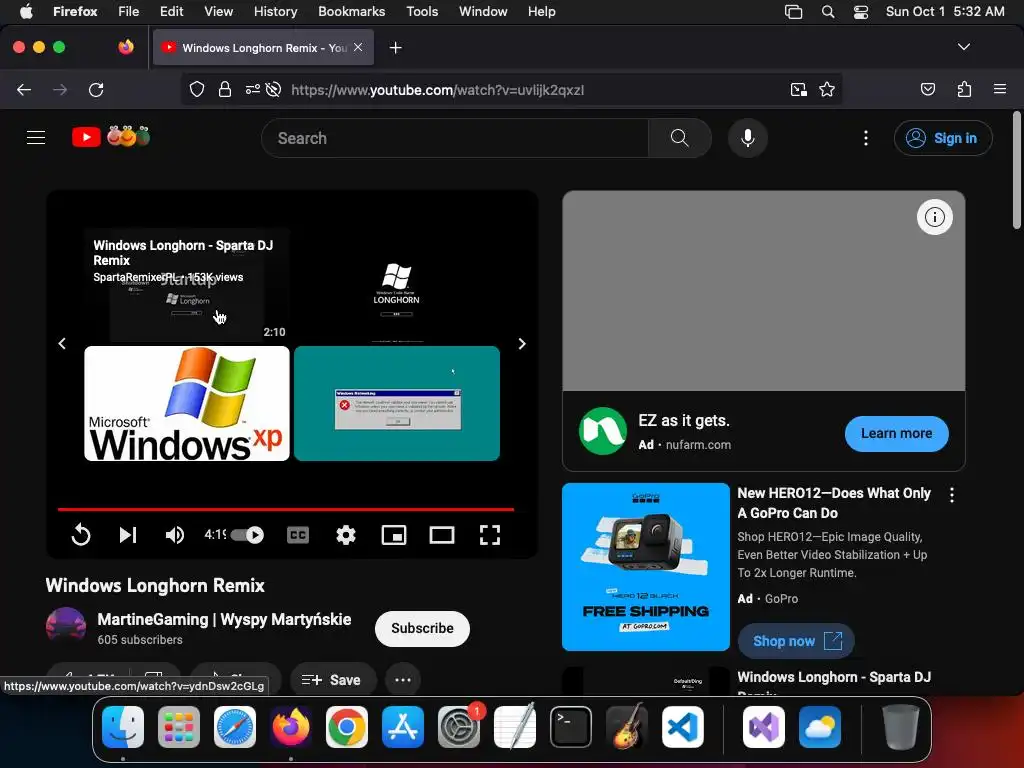Image resolution: width=1024 pixels, height=768 pixels.
Task: Open the Longhorn boot screen suggested video
Action: 397,285
